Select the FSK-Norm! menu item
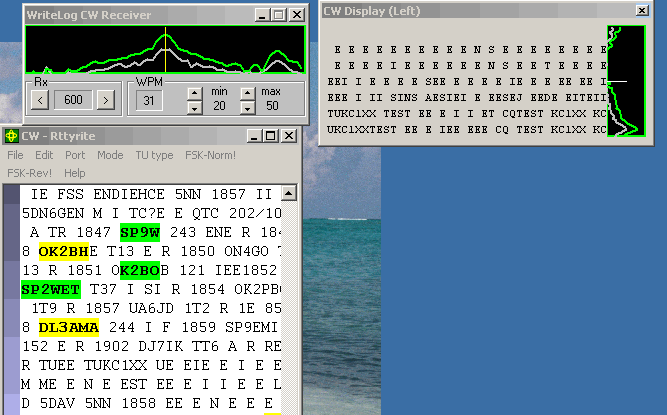Viewport: 667px width, 415px height. pyautogui.click(x=210, y=155)
